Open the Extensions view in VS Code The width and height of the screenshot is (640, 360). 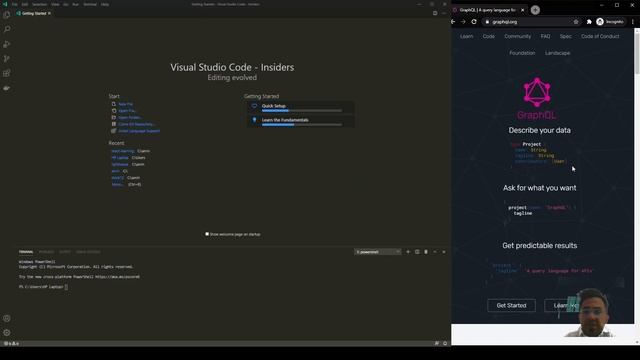click(7, 73)
